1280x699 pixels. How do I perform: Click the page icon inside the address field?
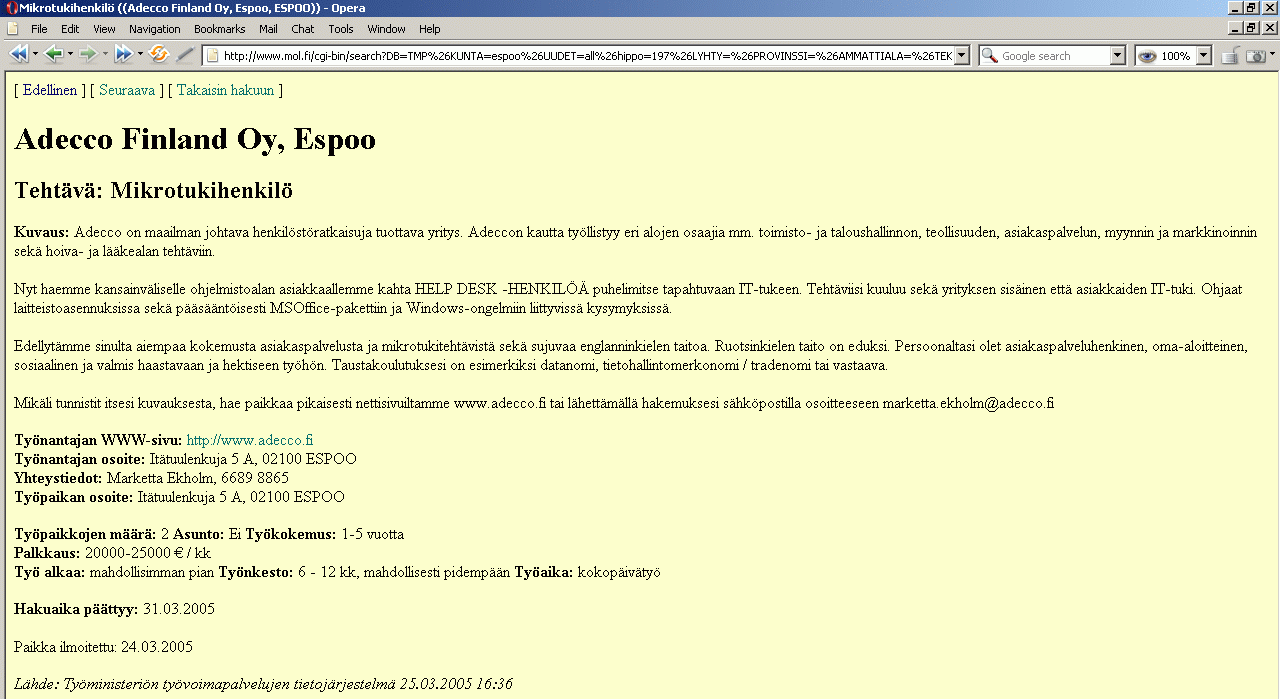[x=213, y=56]
